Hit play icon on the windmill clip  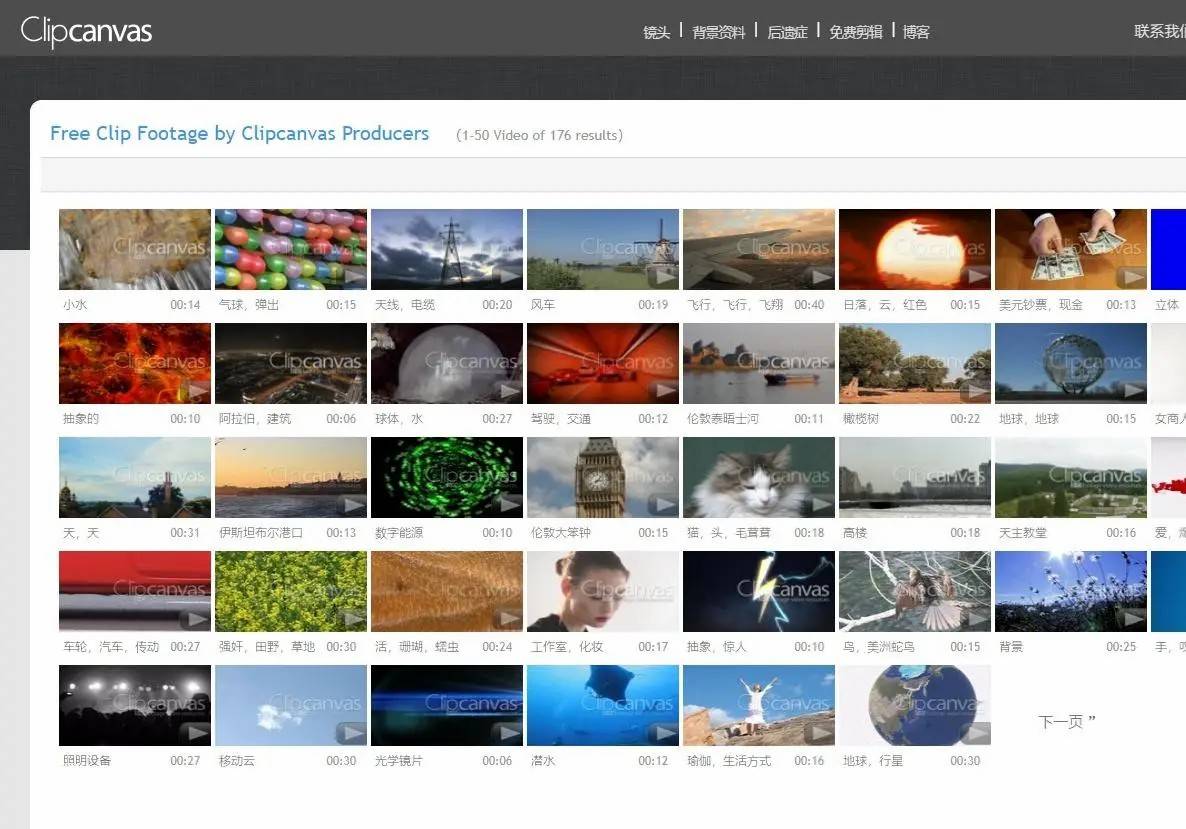(x=665, y=277)
